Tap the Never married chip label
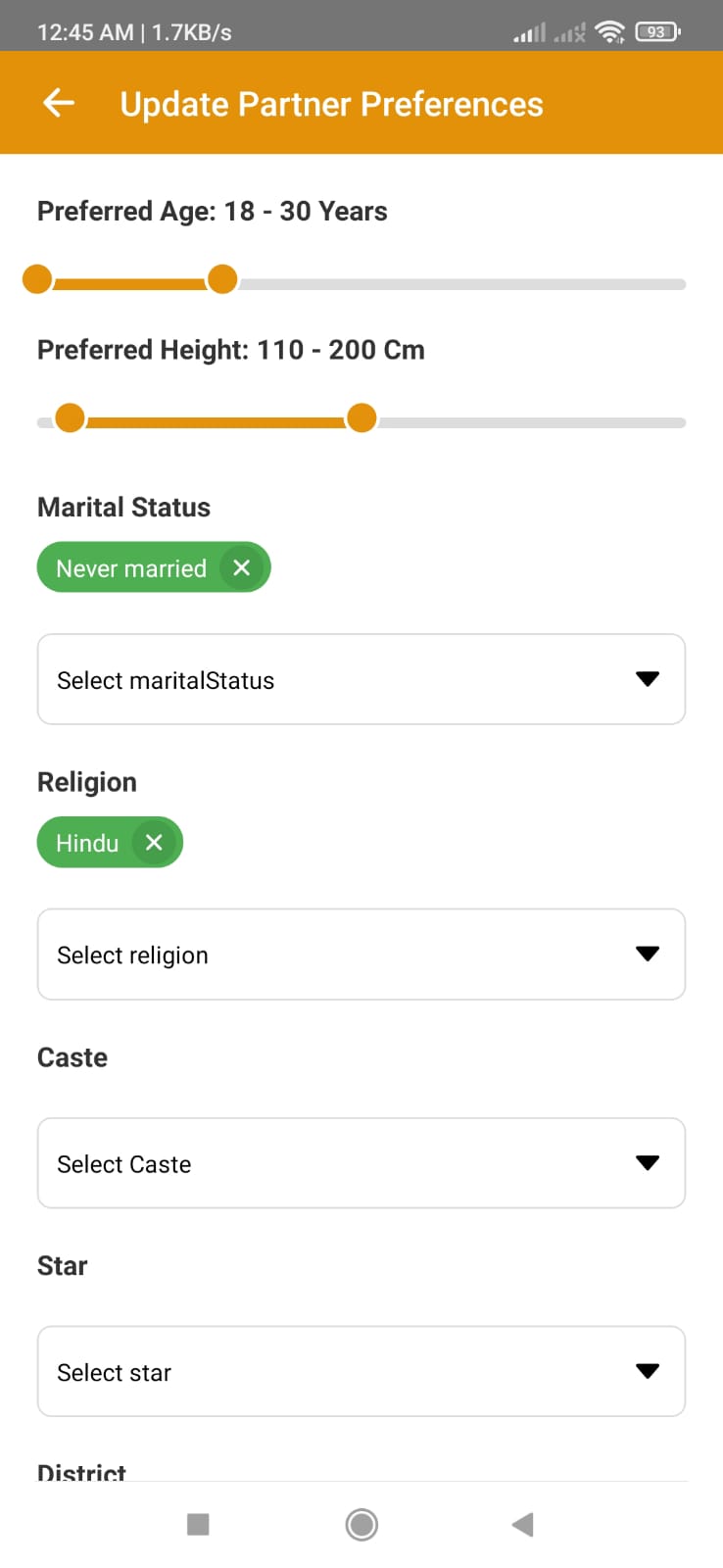The width and height of the screenshot is (723, 1568). click(x=131, y=568)
